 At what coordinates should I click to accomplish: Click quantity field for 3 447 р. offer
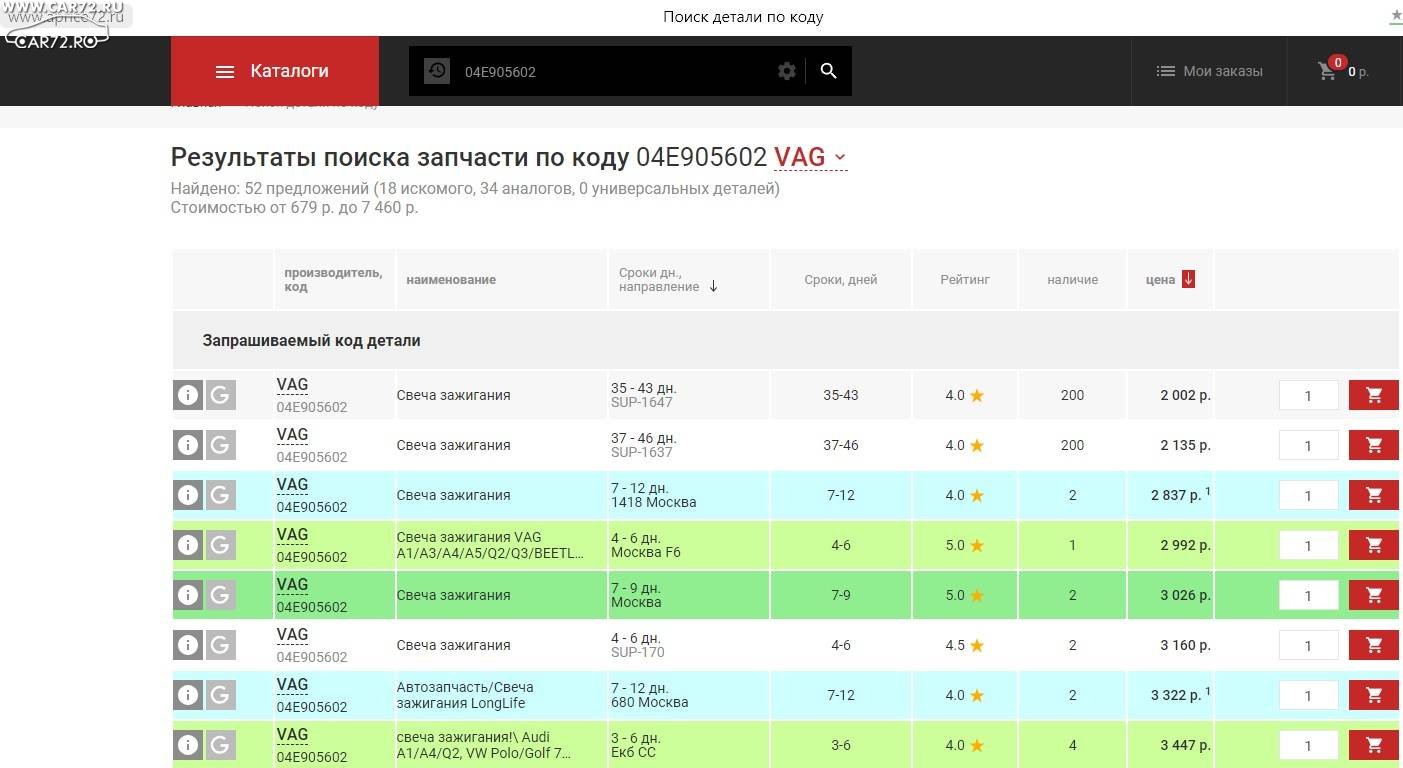[1308, 745]
